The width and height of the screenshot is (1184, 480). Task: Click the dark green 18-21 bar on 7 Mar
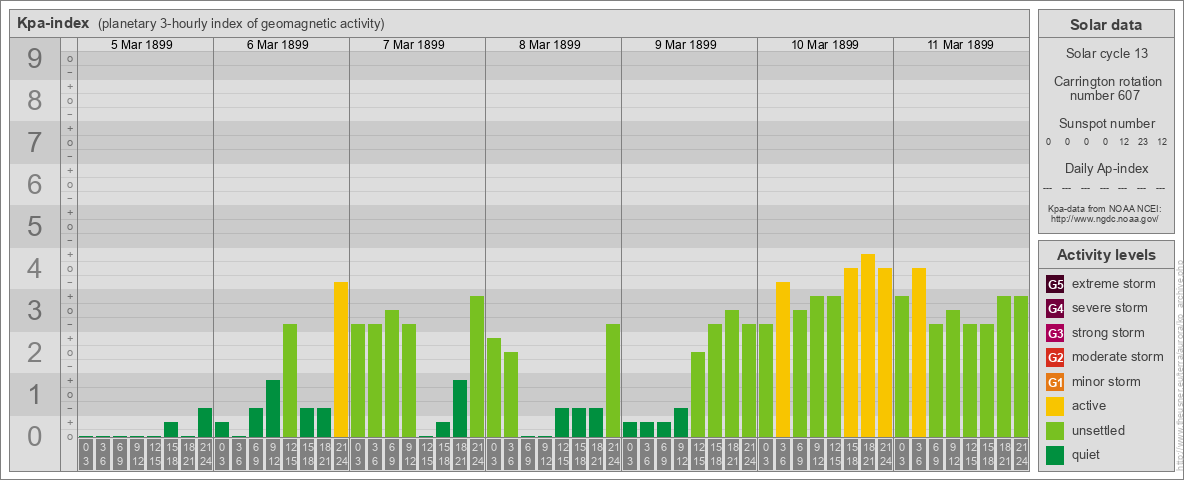point(460,408)
